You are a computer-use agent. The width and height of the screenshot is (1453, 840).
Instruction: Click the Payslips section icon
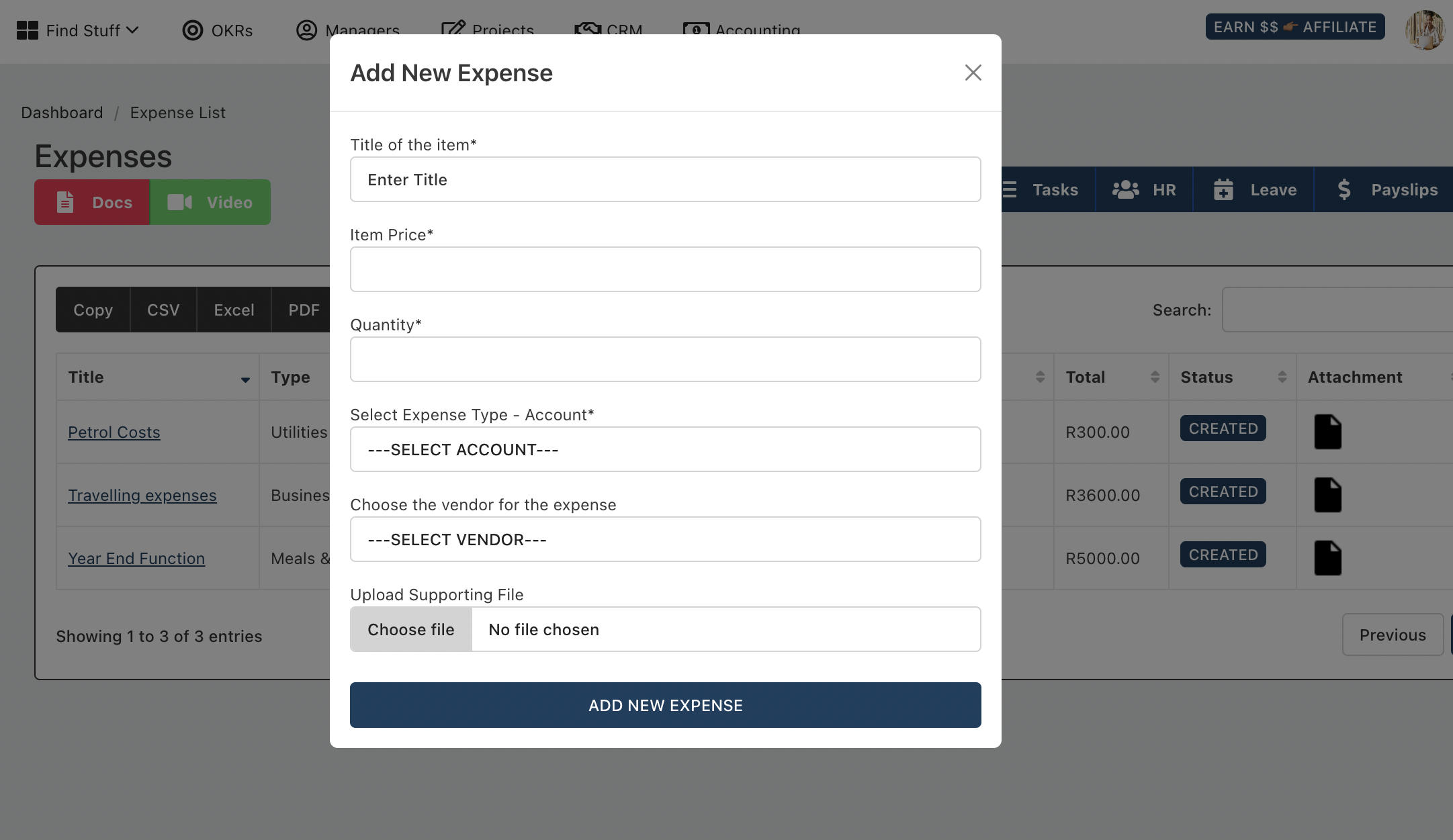1346,189
